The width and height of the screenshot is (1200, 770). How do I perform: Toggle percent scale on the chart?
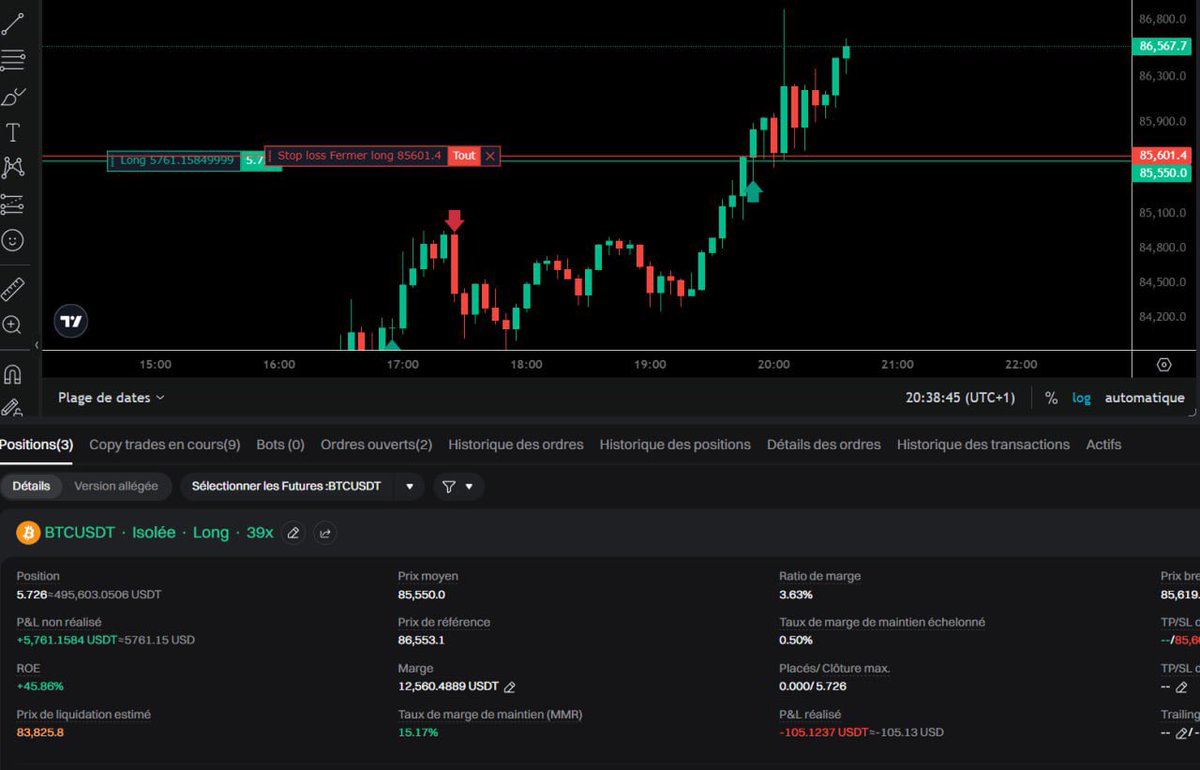click(x=1051, y=397)
